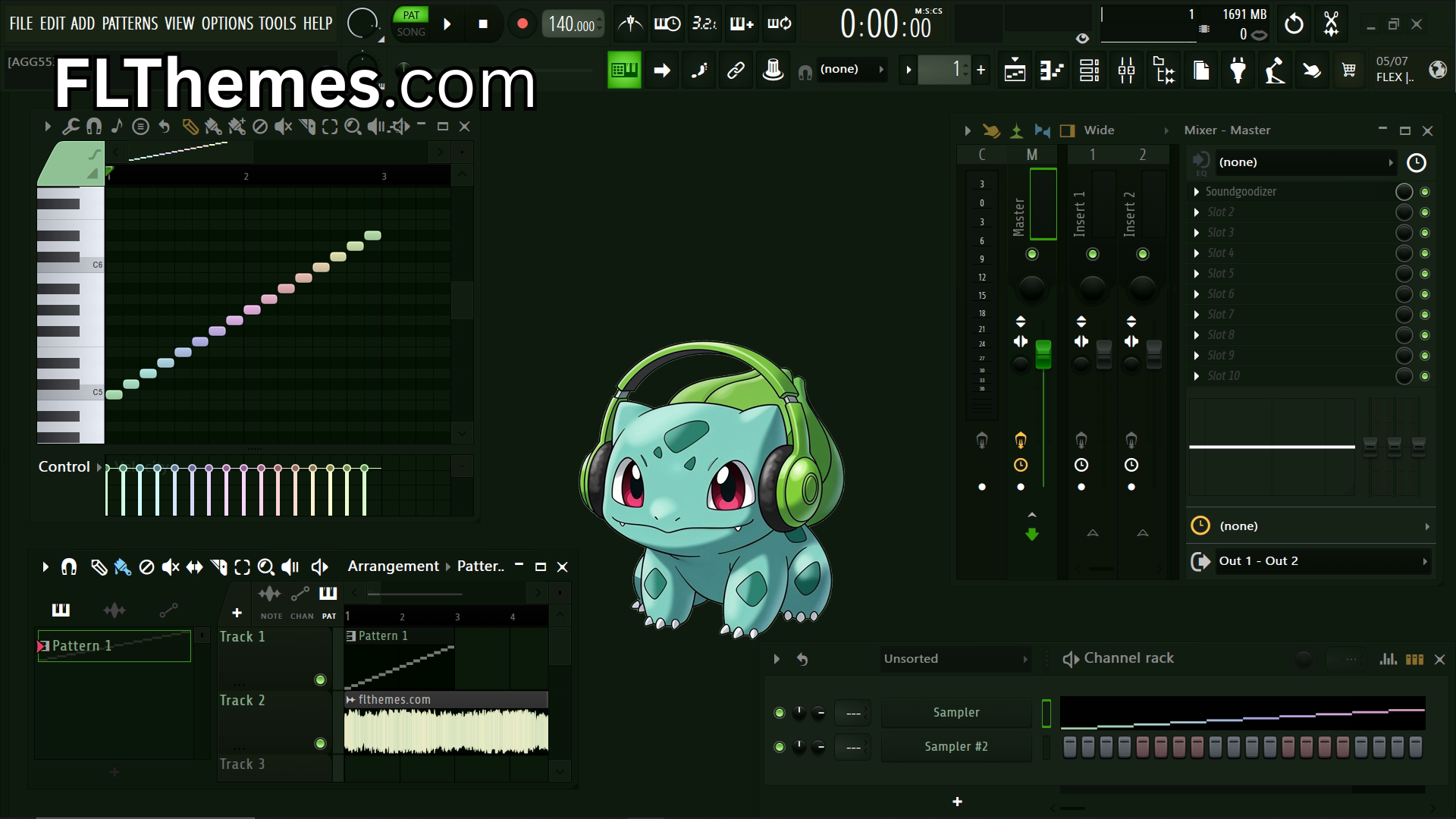1456x819 pixels.
Task: Click the metronome icon
Action: click(x=630, y=24)
